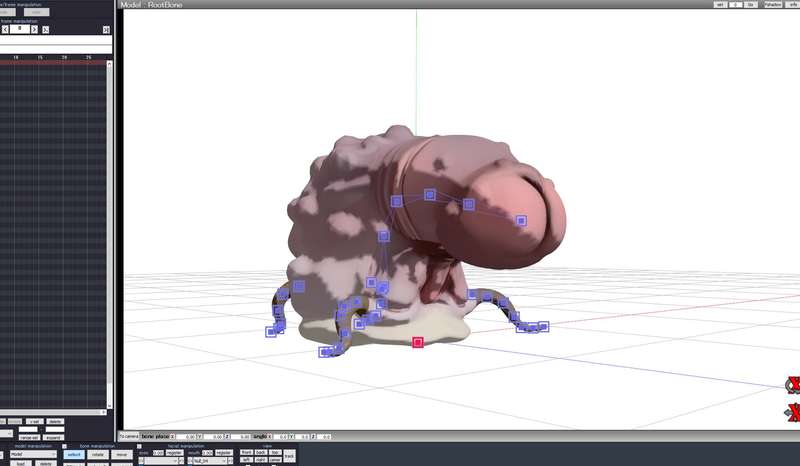The height and width of the screenshot is (466, 800).
Task: Click the 'rotate' bone manipulation button
Action: [98, 454]
